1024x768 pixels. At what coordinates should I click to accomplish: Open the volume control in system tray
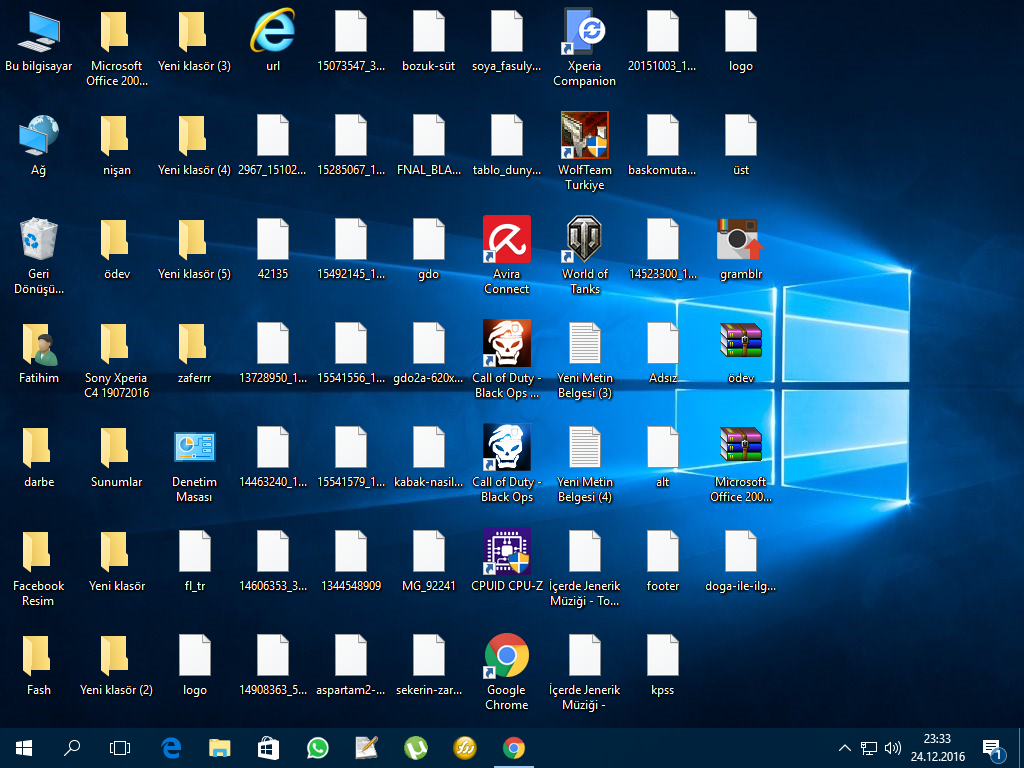click(893, 748)
